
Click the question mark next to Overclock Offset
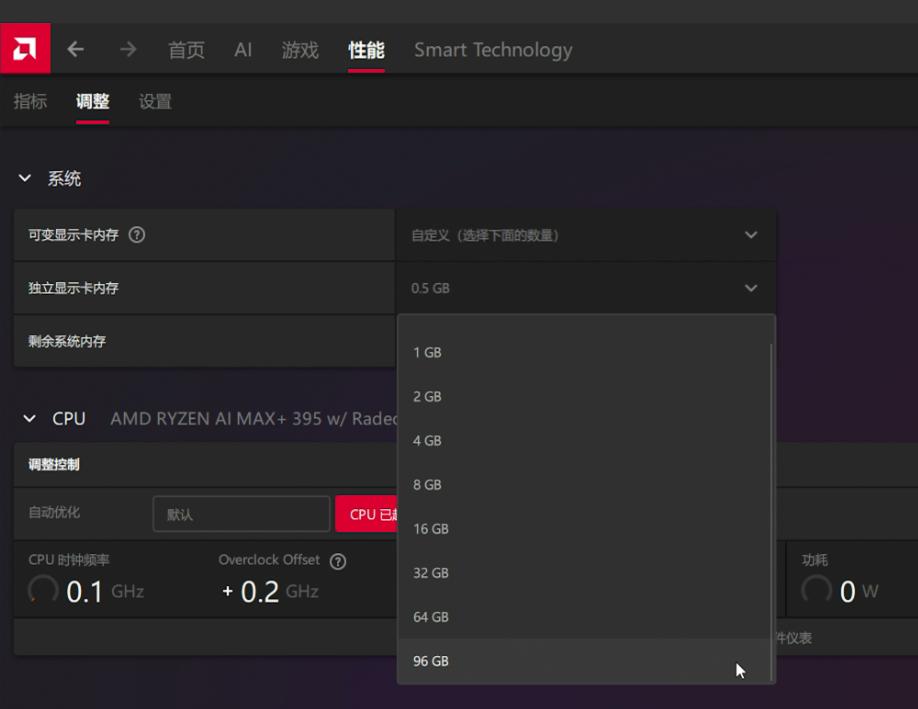pos(338,561)
